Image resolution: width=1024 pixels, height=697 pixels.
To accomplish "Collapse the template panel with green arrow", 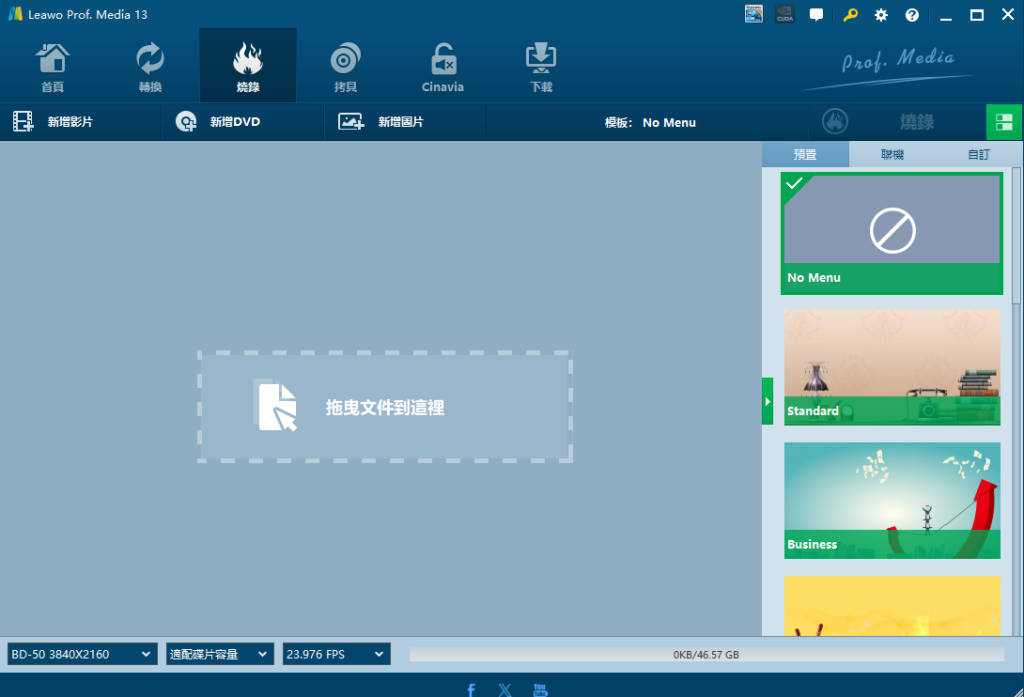I will [x=767, y=401].
